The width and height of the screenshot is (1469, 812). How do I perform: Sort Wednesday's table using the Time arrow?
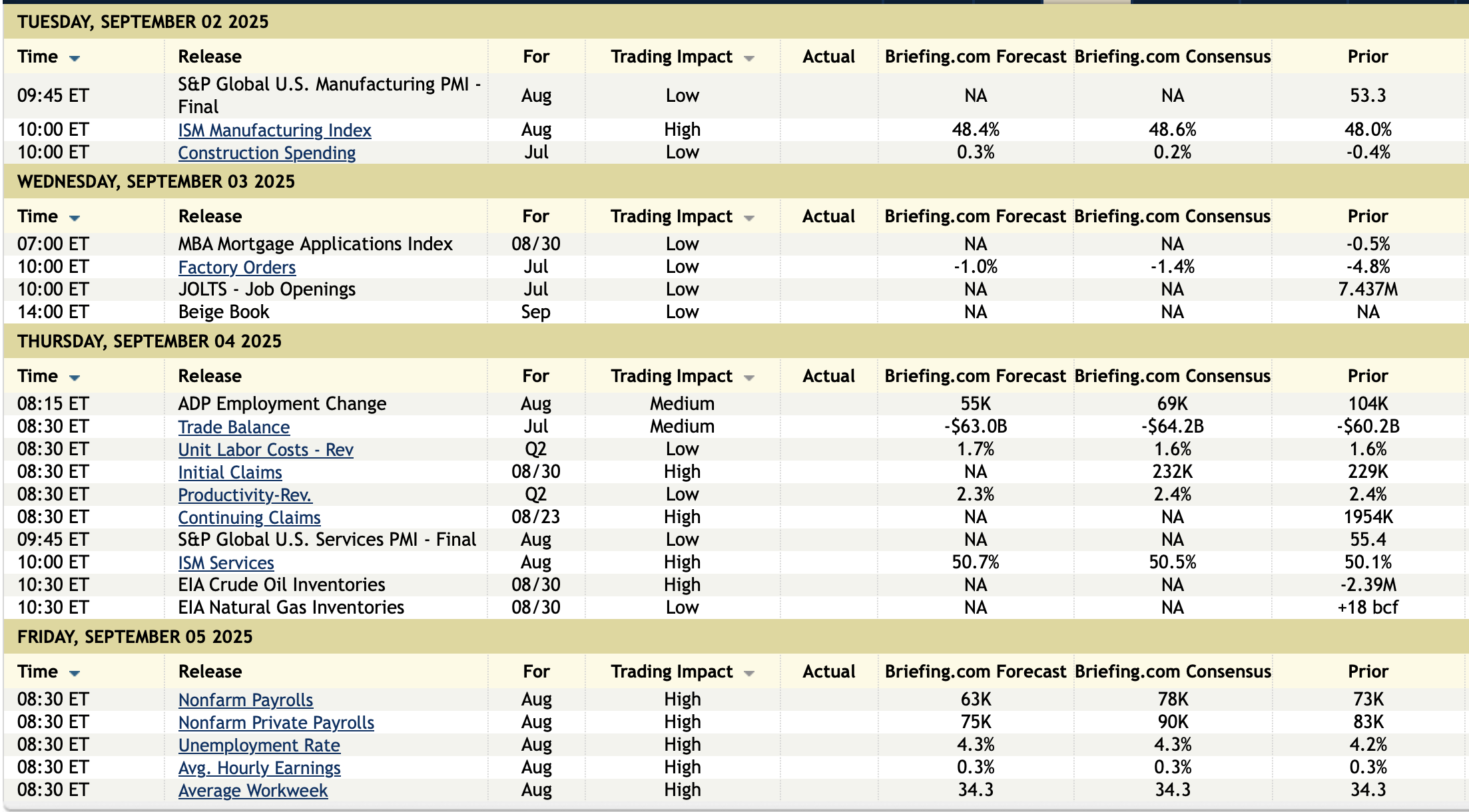tap(75, 218)
